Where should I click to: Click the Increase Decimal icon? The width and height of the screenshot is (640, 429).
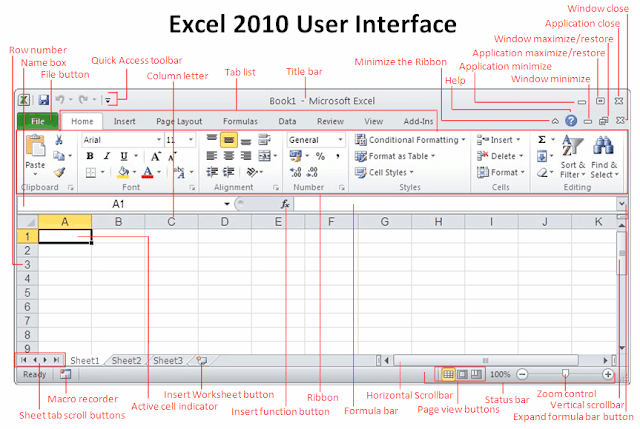coord(296,172)
